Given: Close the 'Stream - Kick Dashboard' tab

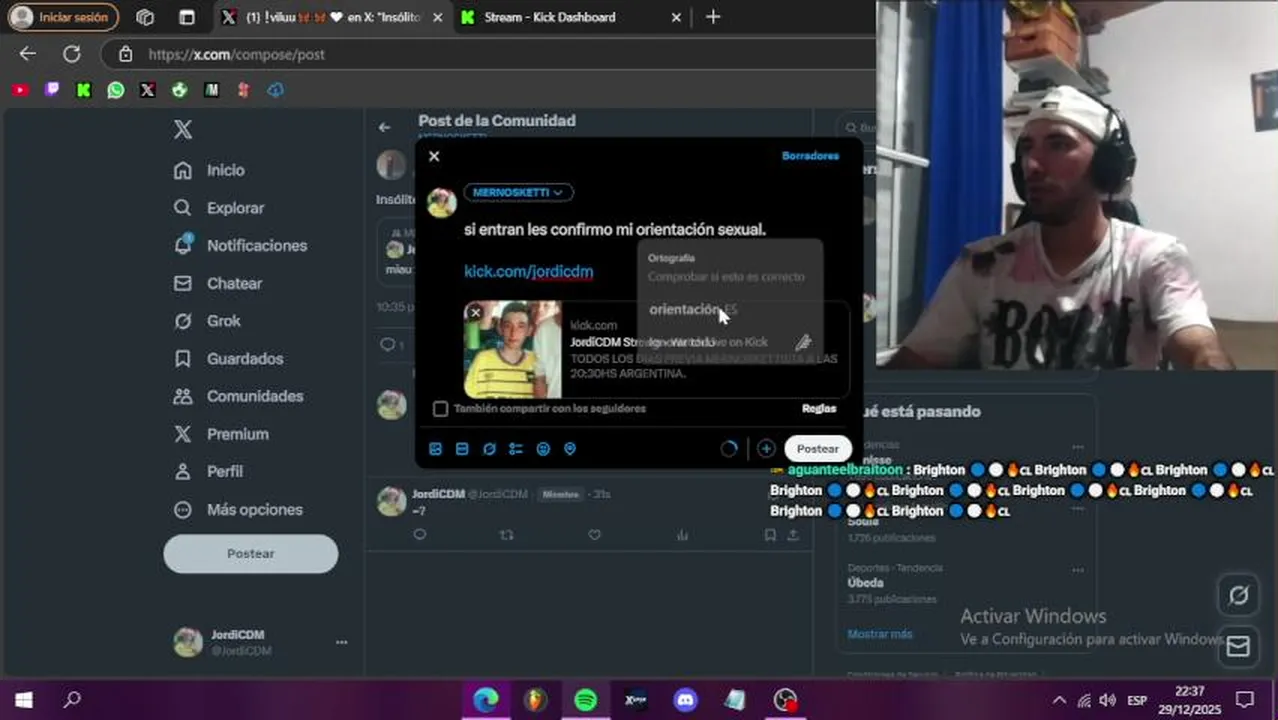Looking at the screenshot, I should tap(676, 17).
